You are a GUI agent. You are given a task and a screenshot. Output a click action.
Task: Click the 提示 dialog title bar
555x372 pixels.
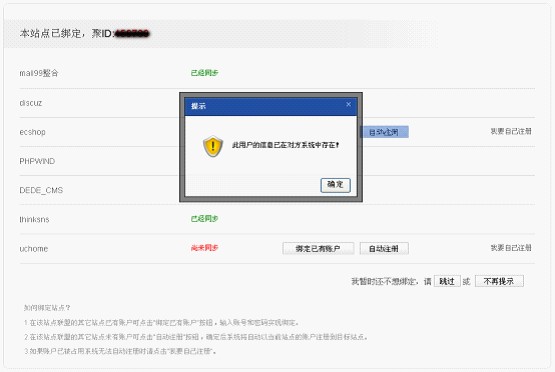(x=271, y=106)
